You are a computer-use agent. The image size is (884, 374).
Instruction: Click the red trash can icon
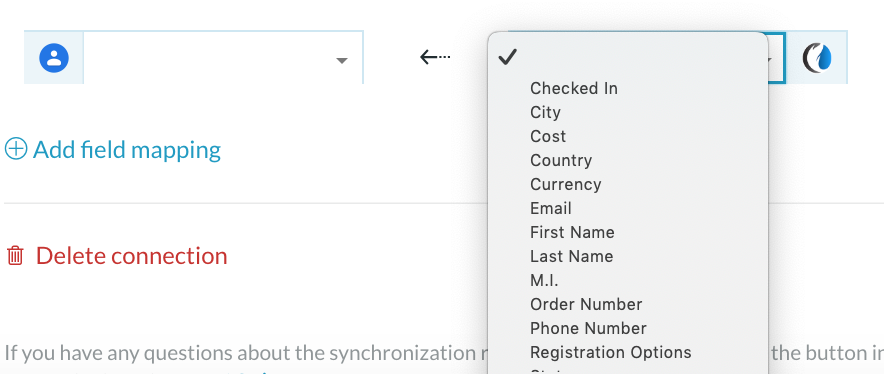tap(15, 256)
